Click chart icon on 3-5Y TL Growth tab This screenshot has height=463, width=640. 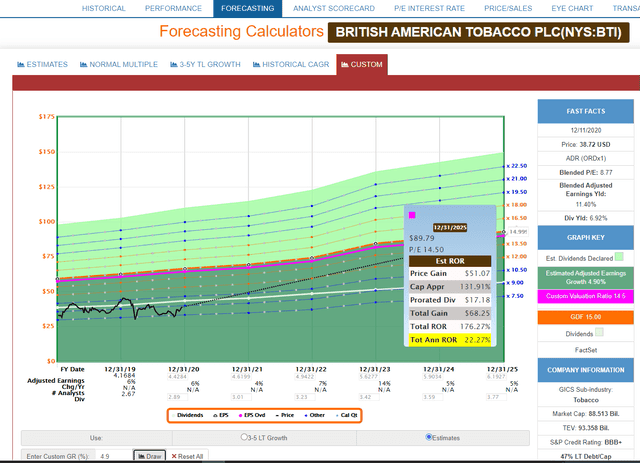coord(174,65)
